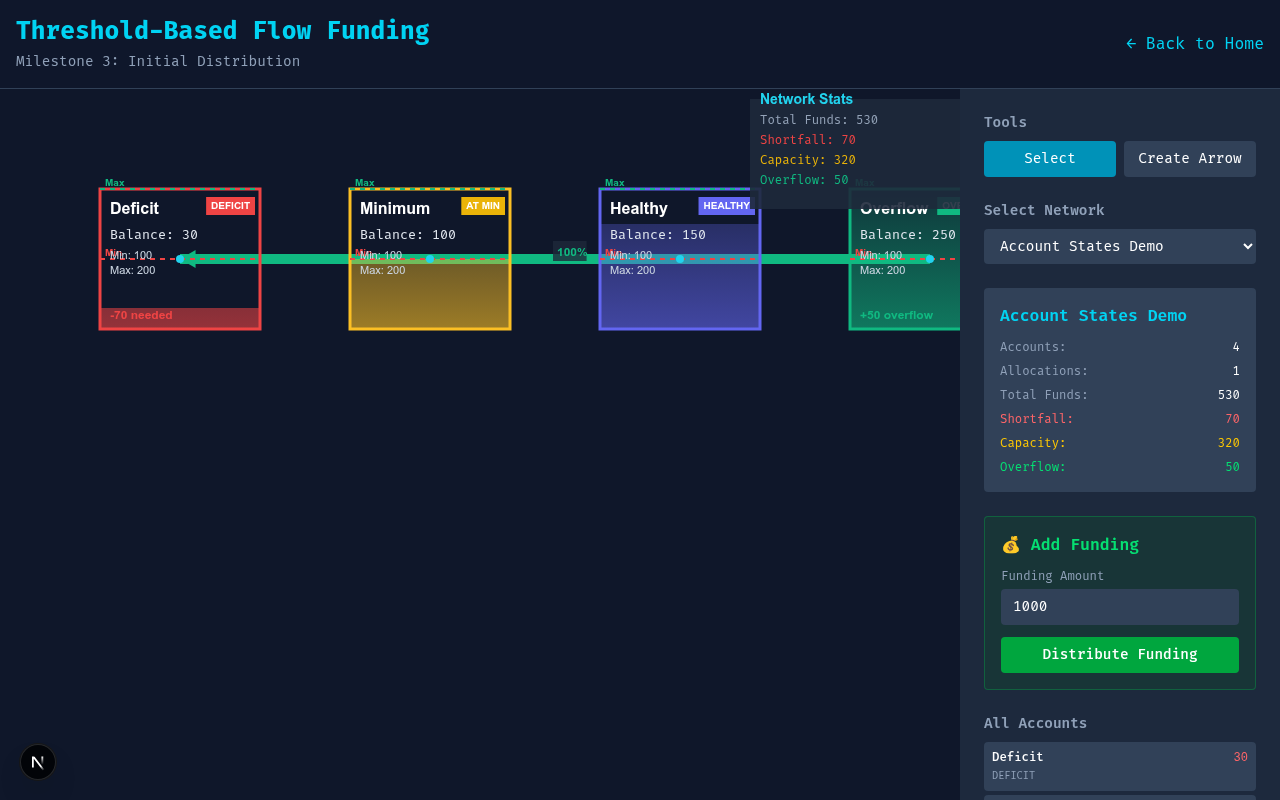Click the Distribute Funding button
Viewport: 1280px width, 800px height.
point(1119,654)
